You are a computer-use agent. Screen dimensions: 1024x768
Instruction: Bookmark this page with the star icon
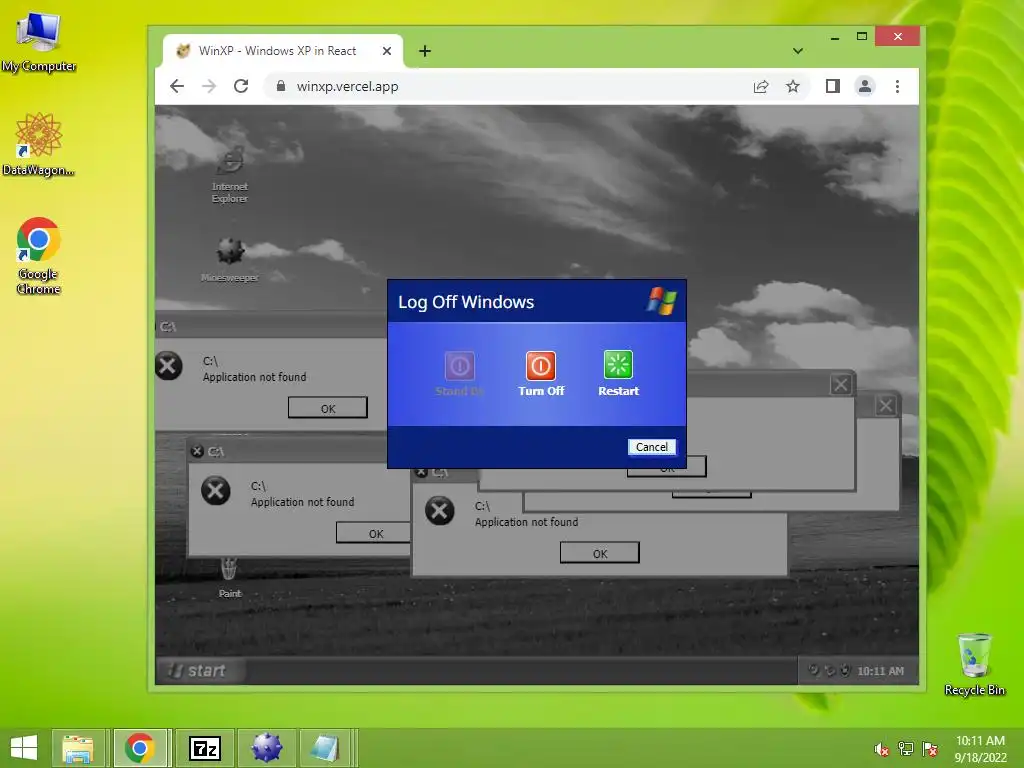793,86
